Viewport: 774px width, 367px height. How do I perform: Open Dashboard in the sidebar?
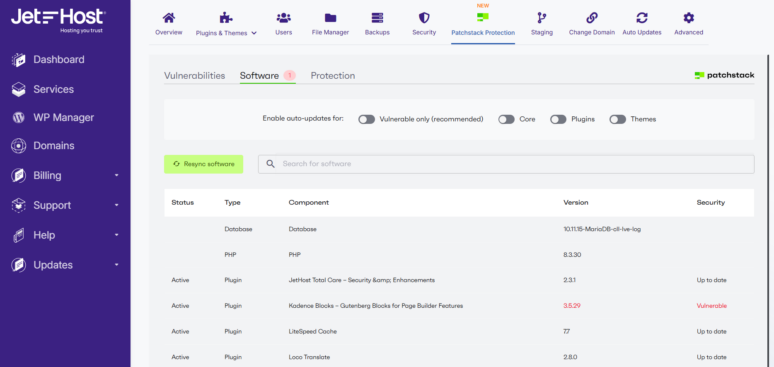(59, 60)
